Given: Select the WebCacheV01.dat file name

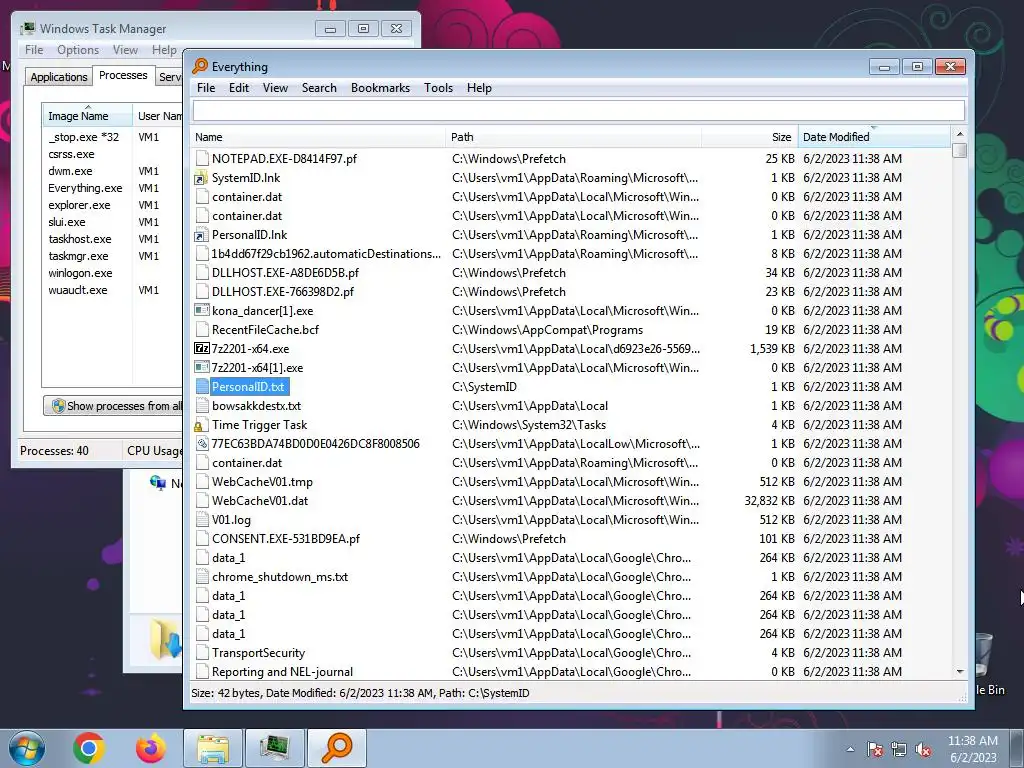Looking at the screenshot, I should pyautogui.click(x=260, y=501).
